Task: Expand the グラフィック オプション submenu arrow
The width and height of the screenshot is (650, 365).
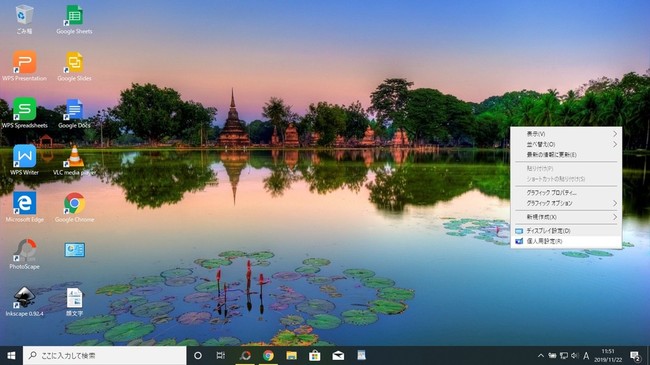Action: coord(615,203)
